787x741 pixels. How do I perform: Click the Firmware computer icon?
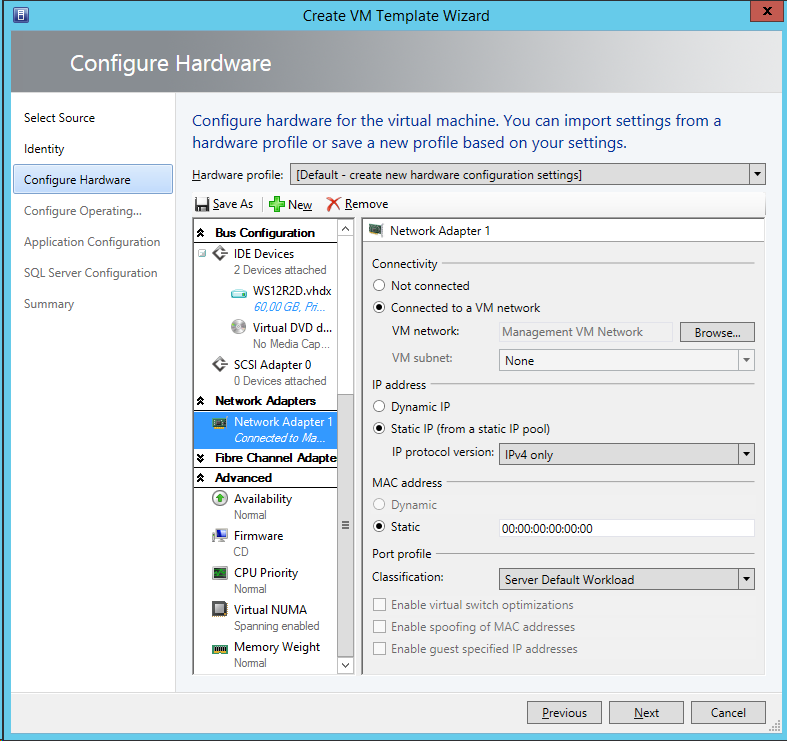pyautogui.click(x=220, y=536)
